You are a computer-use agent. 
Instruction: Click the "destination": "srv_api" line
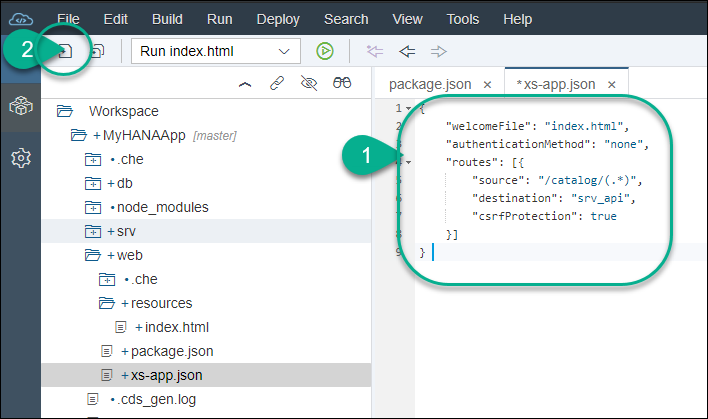coord(554,198)
